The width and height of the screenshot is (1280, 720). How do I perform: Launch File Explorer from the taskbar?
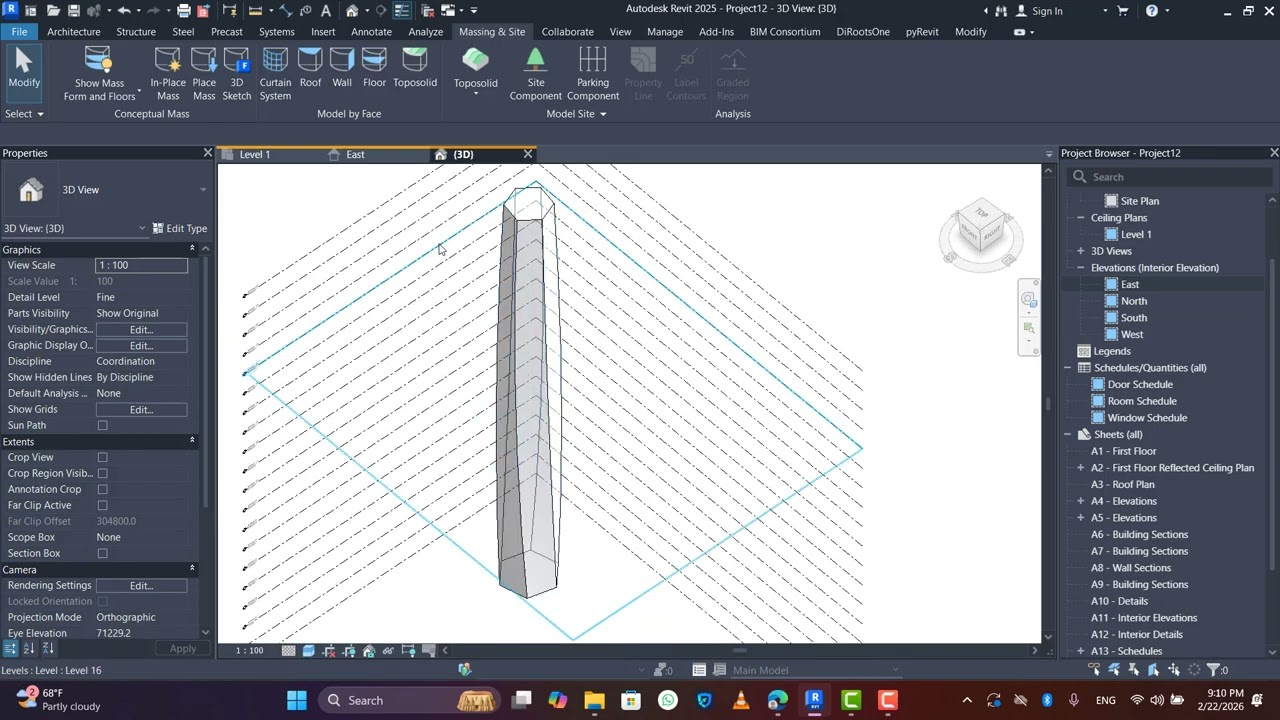click(x=594, y=700)
